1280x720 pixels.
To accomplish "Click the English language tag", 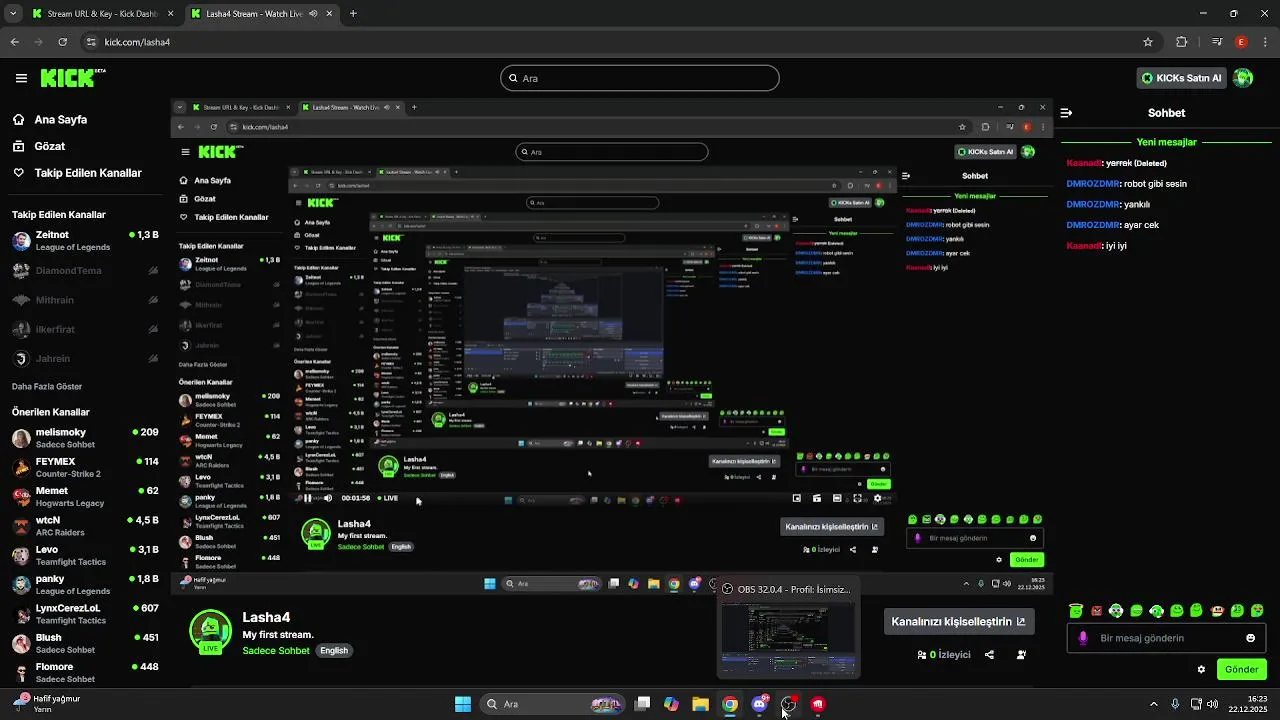I will [x=334, y=651].
